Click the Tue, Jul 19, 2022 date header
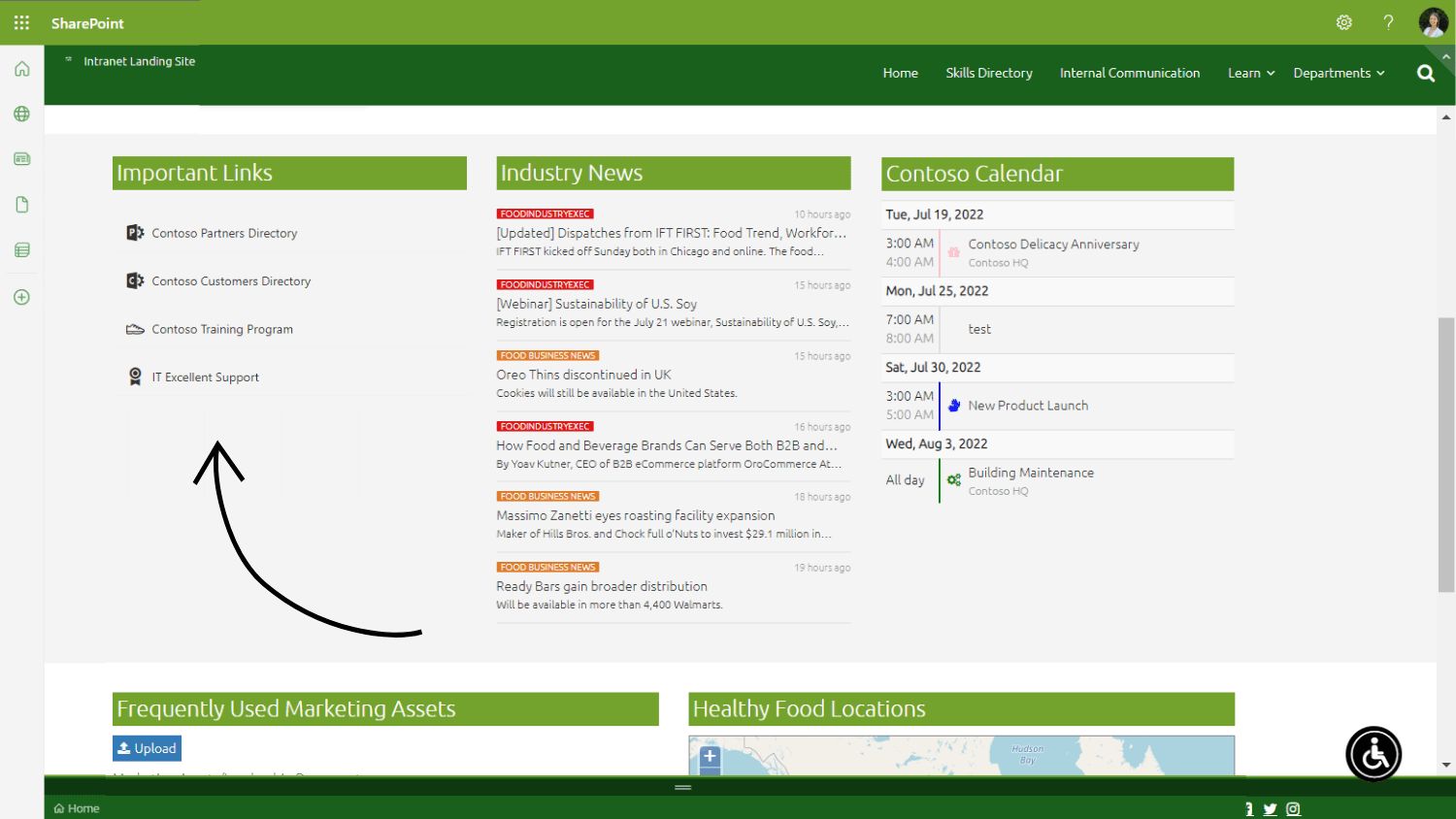The width and height of the screenshot is (1456, 819). (x=934, y=214)
